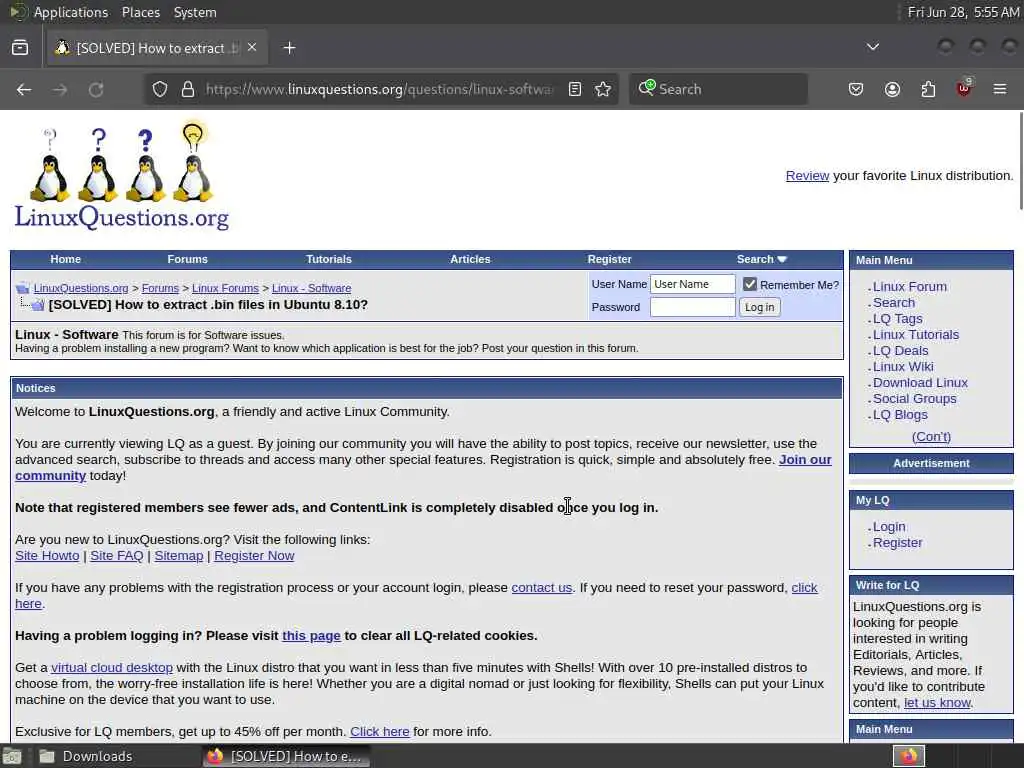Toggle the Remember Me checkbox
Viewport: 1024px width, 768px height.
click(750, 284)
